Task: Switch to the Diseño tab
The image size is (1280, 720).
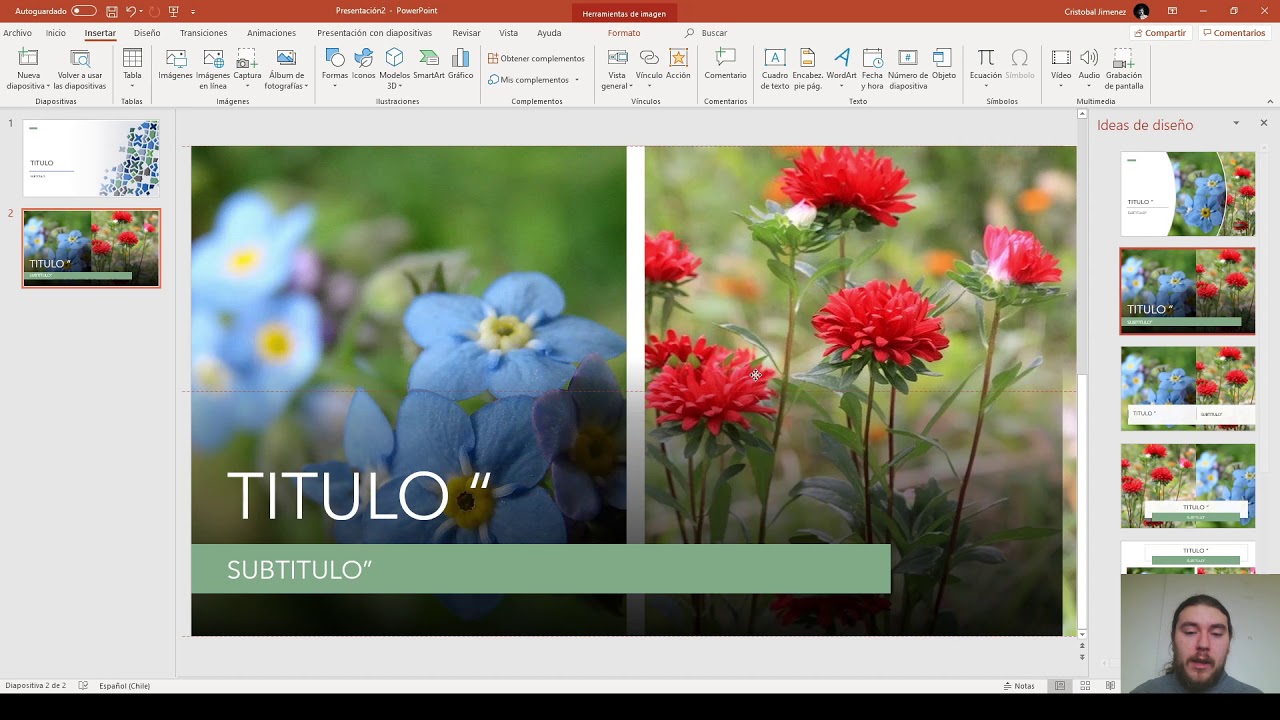Action: coord(147,33)
